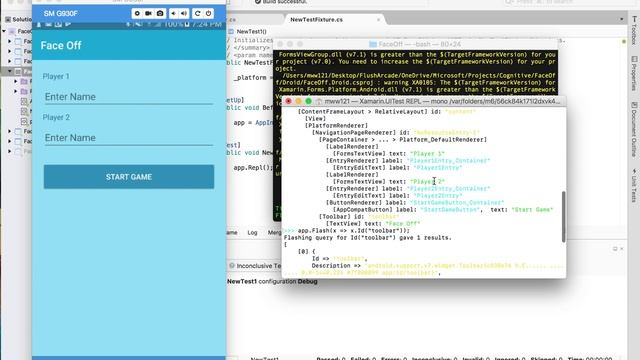Open the Properties side panel

(634, 73)
